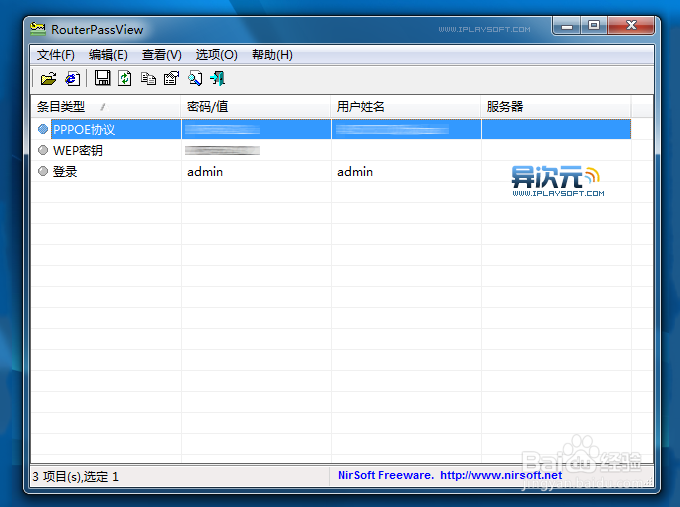Close the RouterPassView window

[631, 26]
